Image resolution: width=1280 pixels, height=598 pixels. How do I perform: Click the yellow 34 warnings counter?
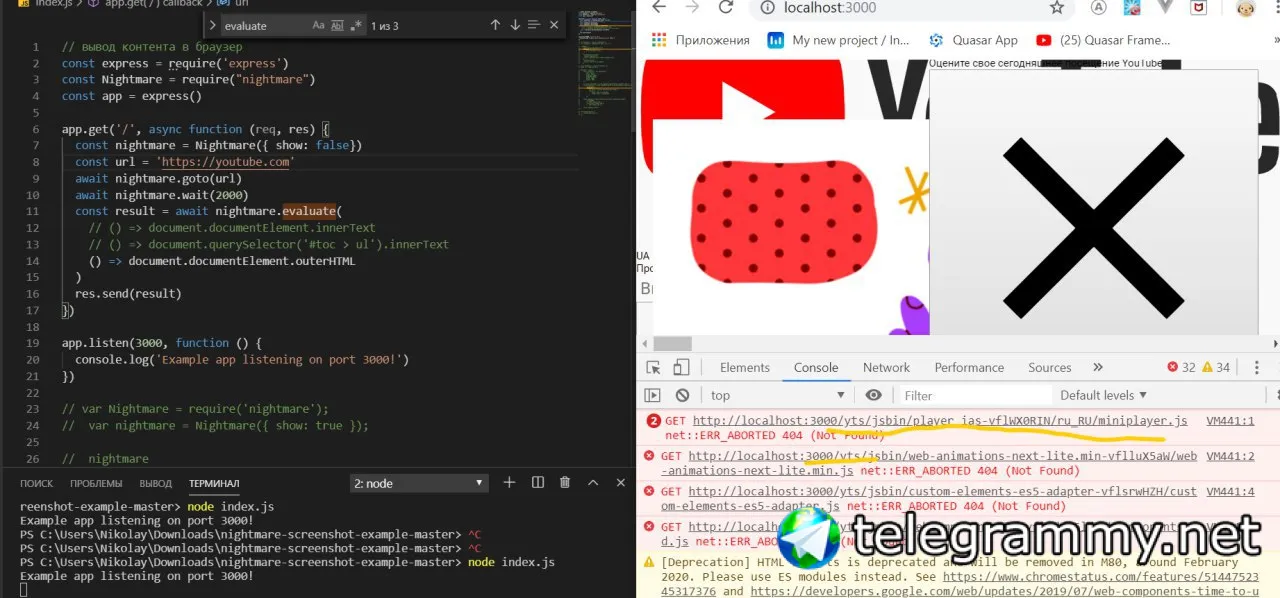pos(1216,368)
